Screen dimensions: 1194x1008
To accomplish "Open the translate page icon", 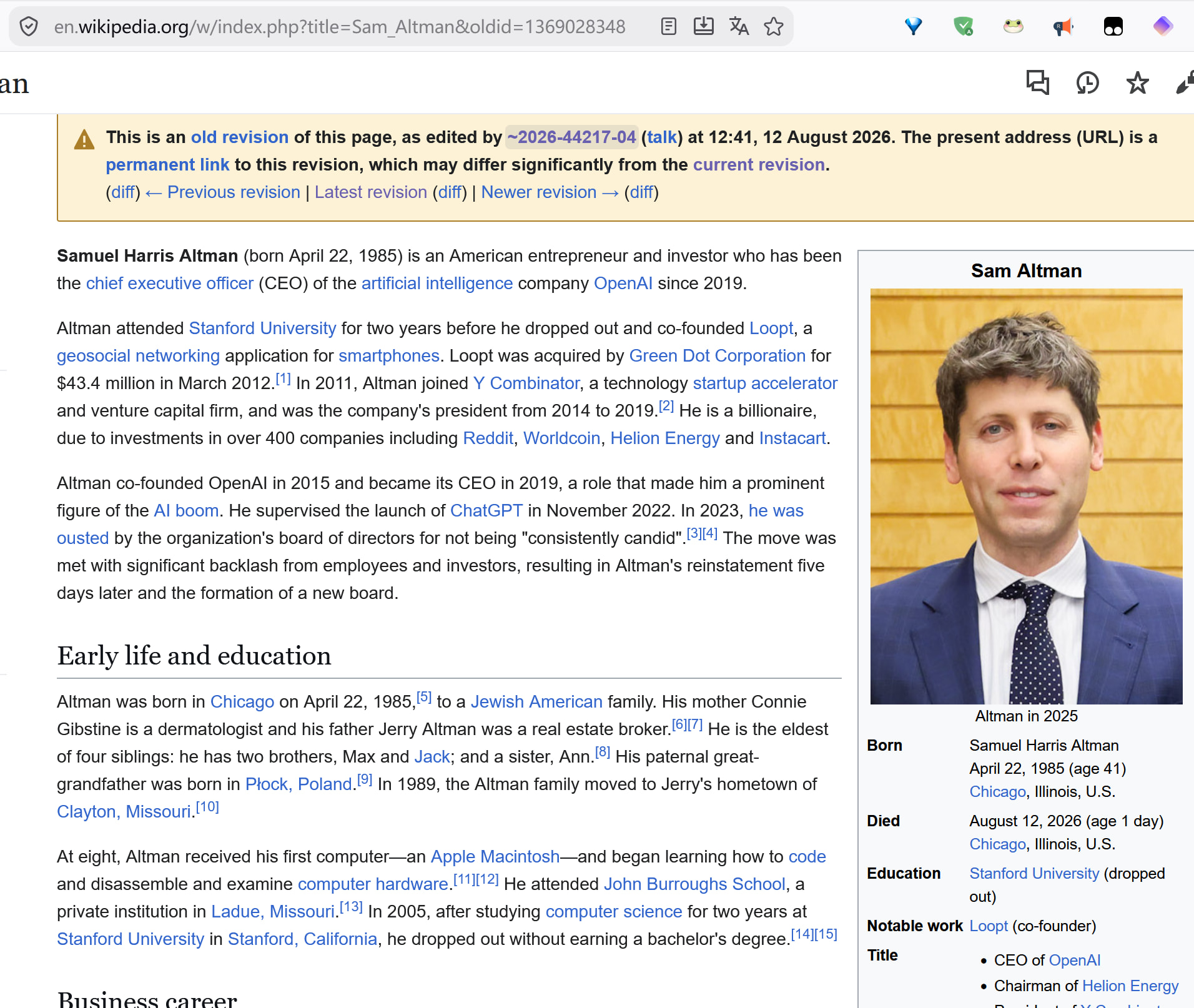I will tap(739, 26).
